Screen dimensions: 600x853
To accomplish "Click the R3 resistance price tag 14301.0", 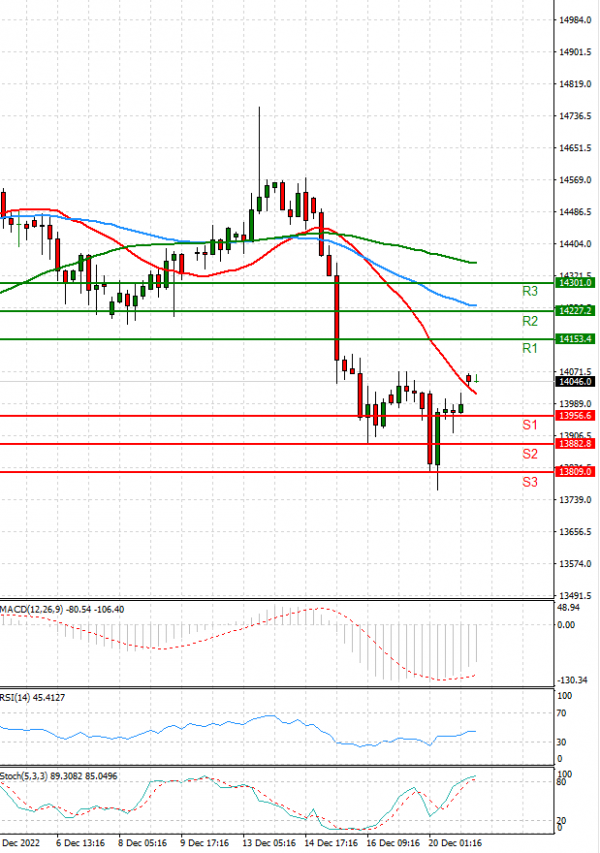I will coord(574,282).
